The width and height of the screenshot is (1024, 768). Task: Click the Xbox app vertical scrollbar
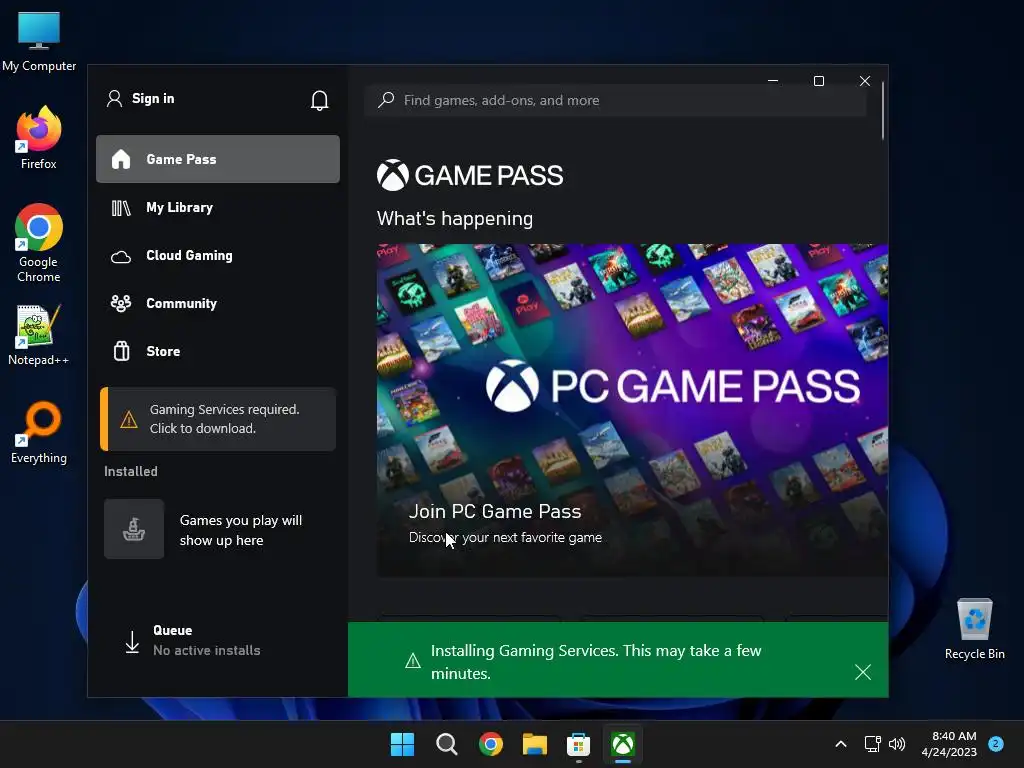(x=883, y=110)
